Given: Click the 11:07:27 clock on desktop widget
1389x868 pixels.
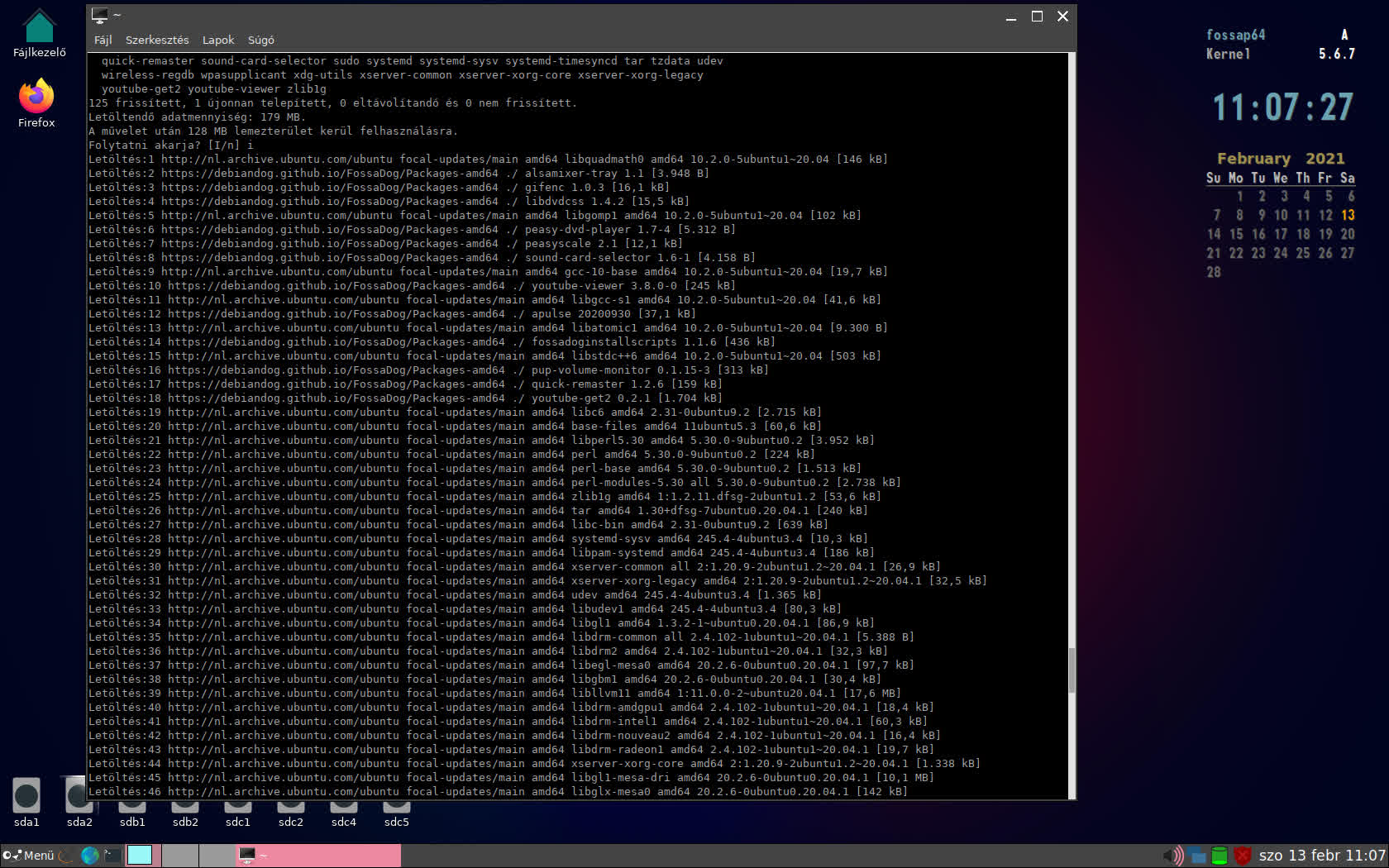Looking at the screenshot, I should 1282,107.
